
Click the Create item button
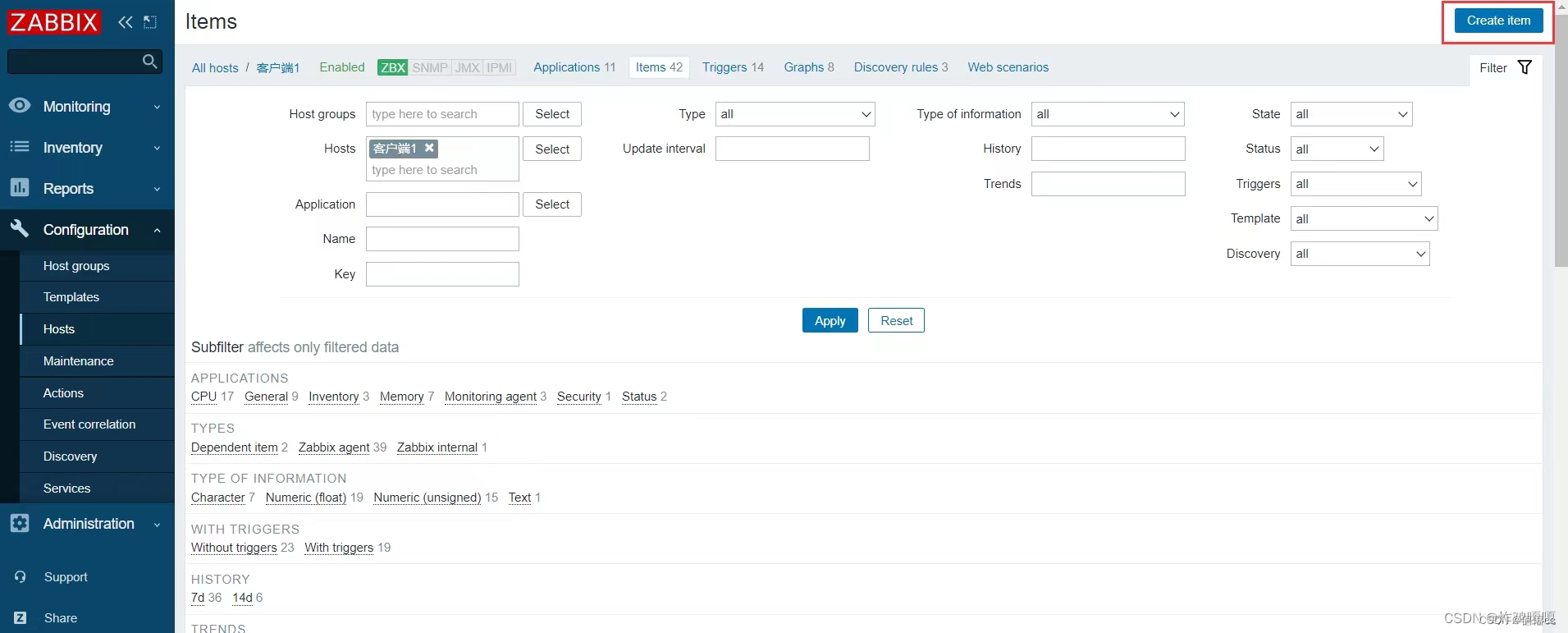tap(1498, 21)
